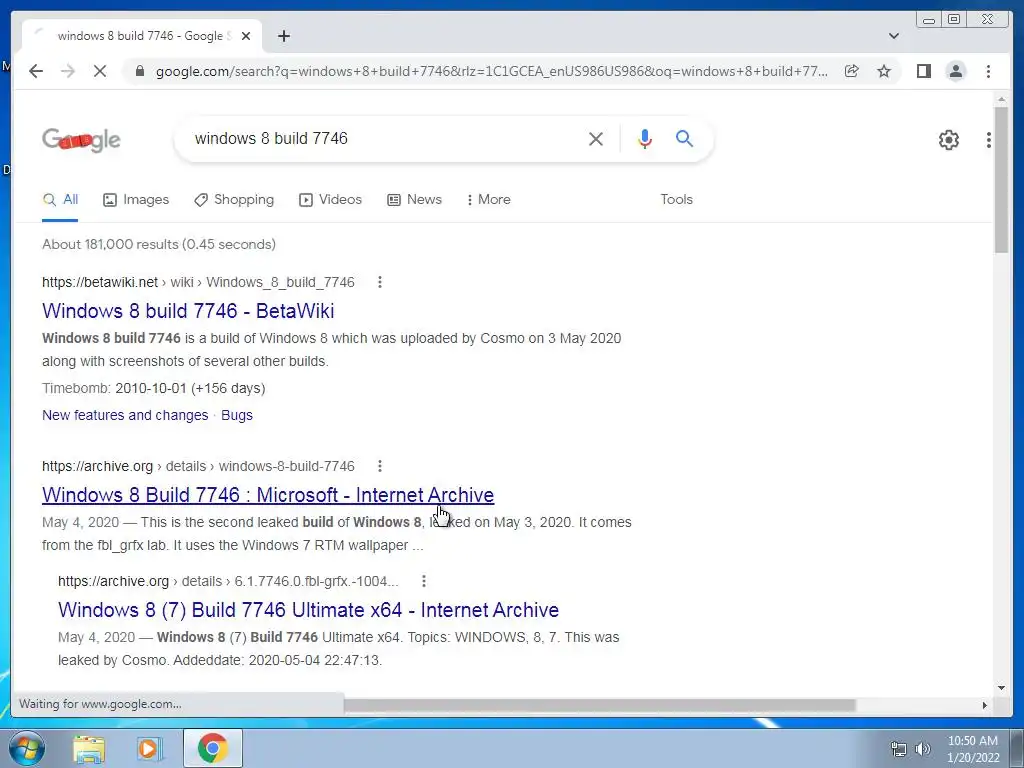Open Windows Explorer from taskbar
The height and width of the screenshot is (768, 1024).
click(x=89, y=748)
